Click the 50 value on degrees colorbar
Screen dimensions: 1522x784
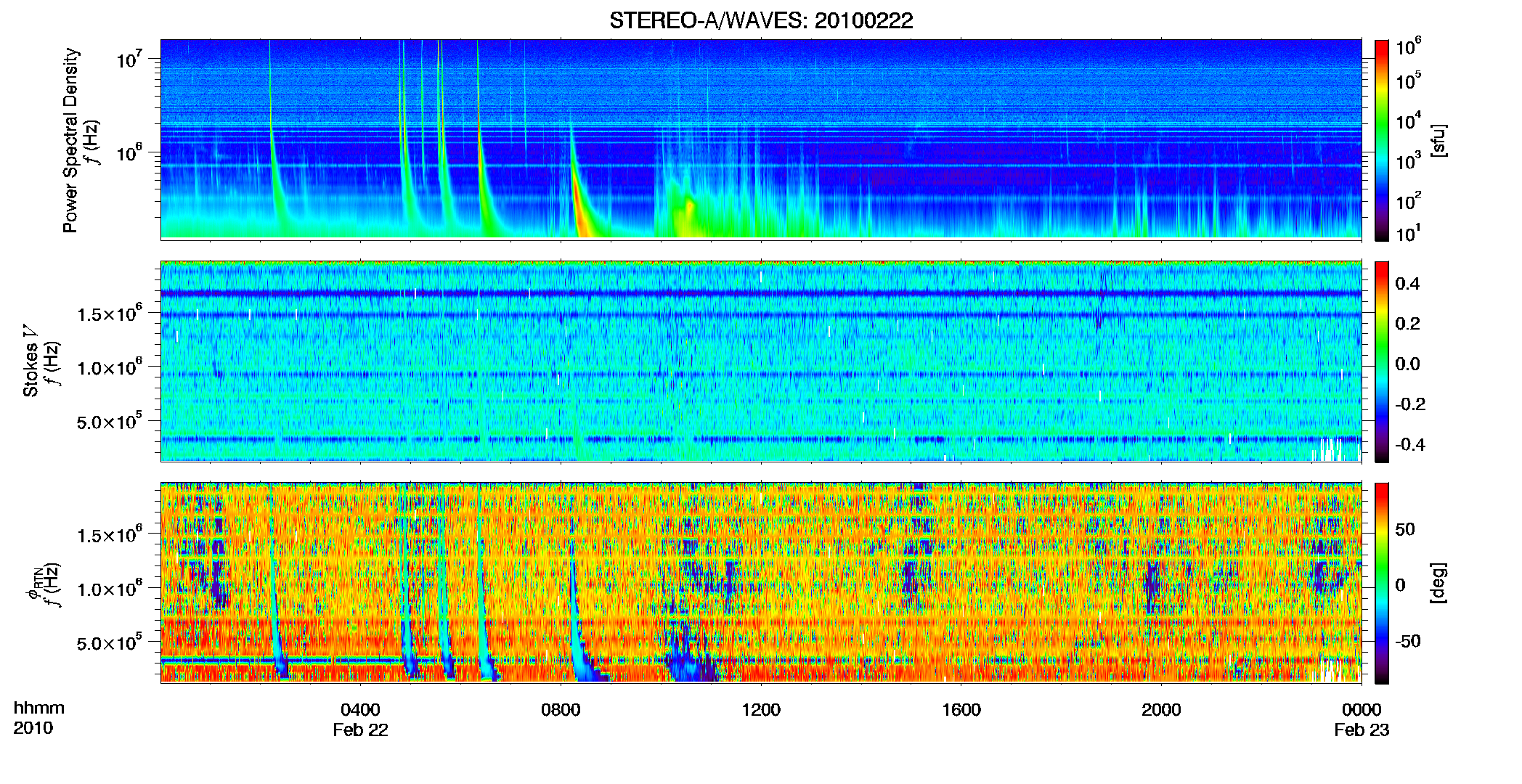click(1405, 529)
